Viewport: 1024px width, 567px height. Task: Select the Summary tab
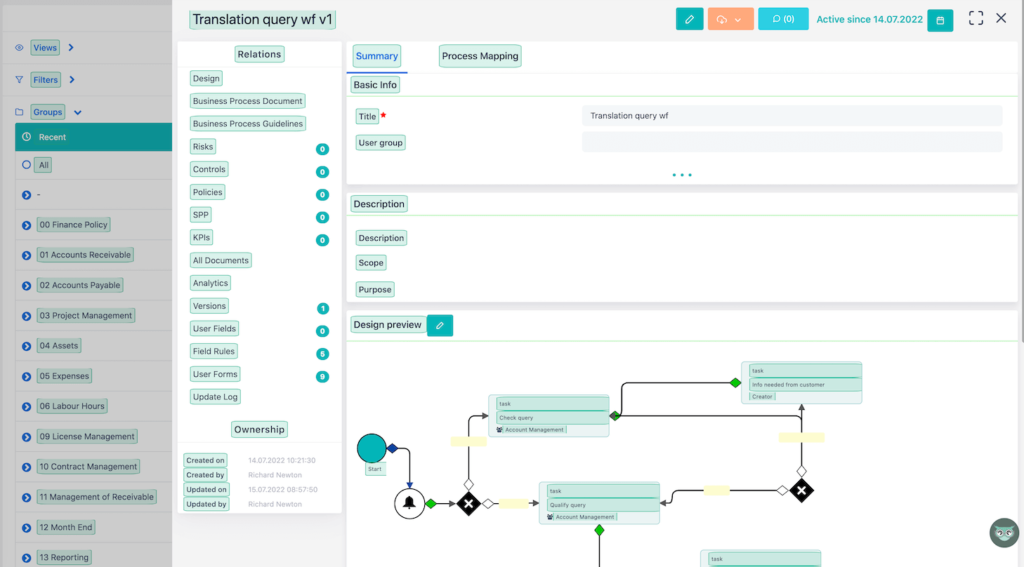(377, 56)
